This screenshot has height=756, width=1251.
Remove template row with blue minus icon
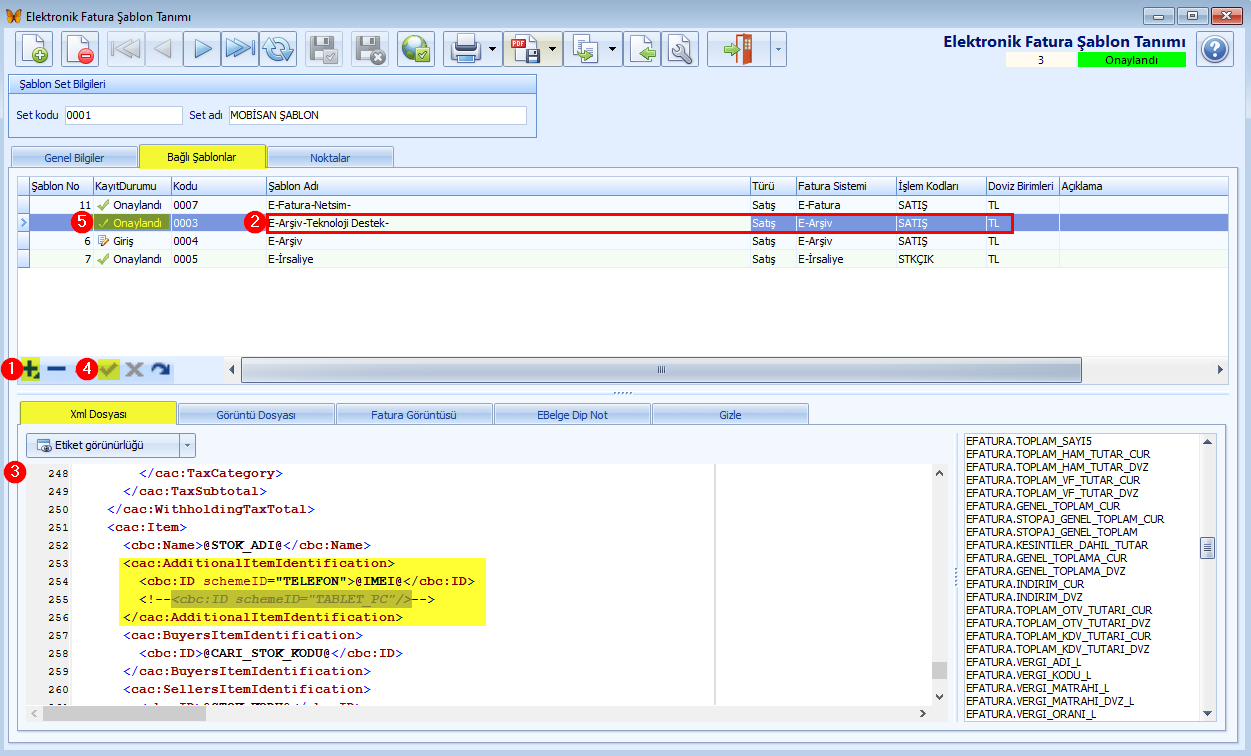point(57,369)
